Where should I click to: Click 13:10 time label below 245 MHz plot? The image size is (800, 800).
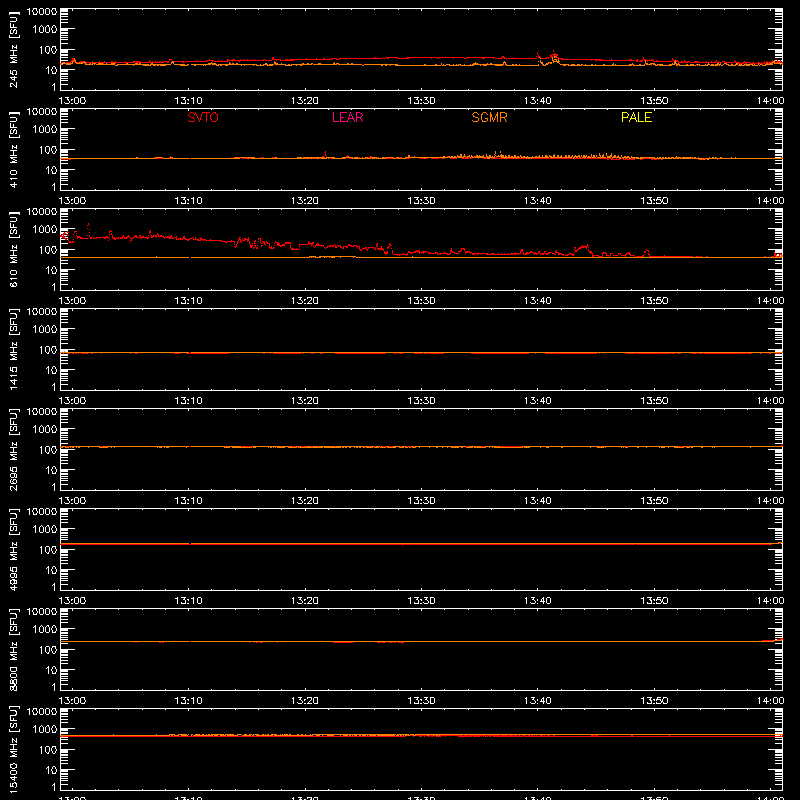pos(189,101)
